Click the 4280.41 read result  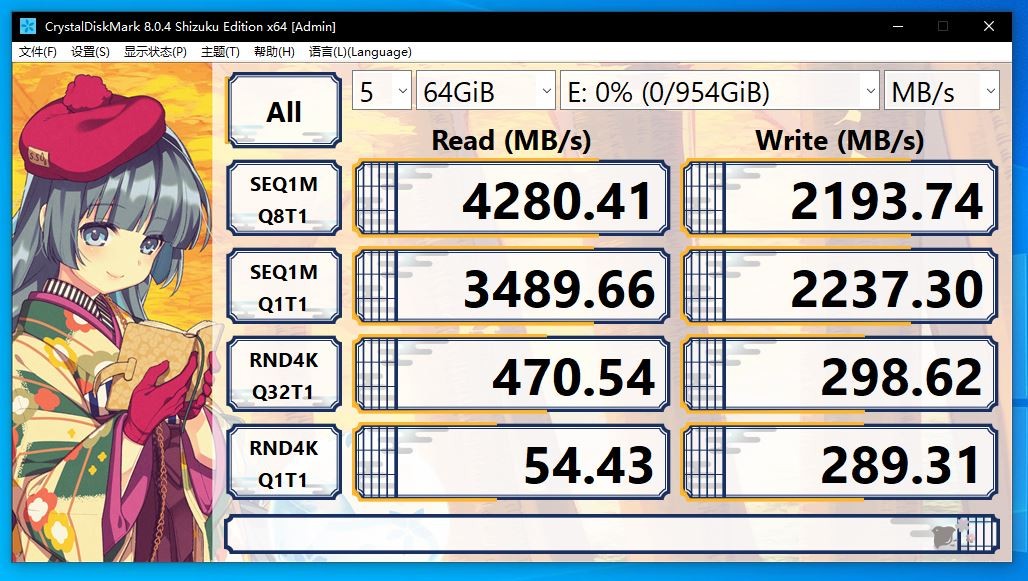click(511, 199)
